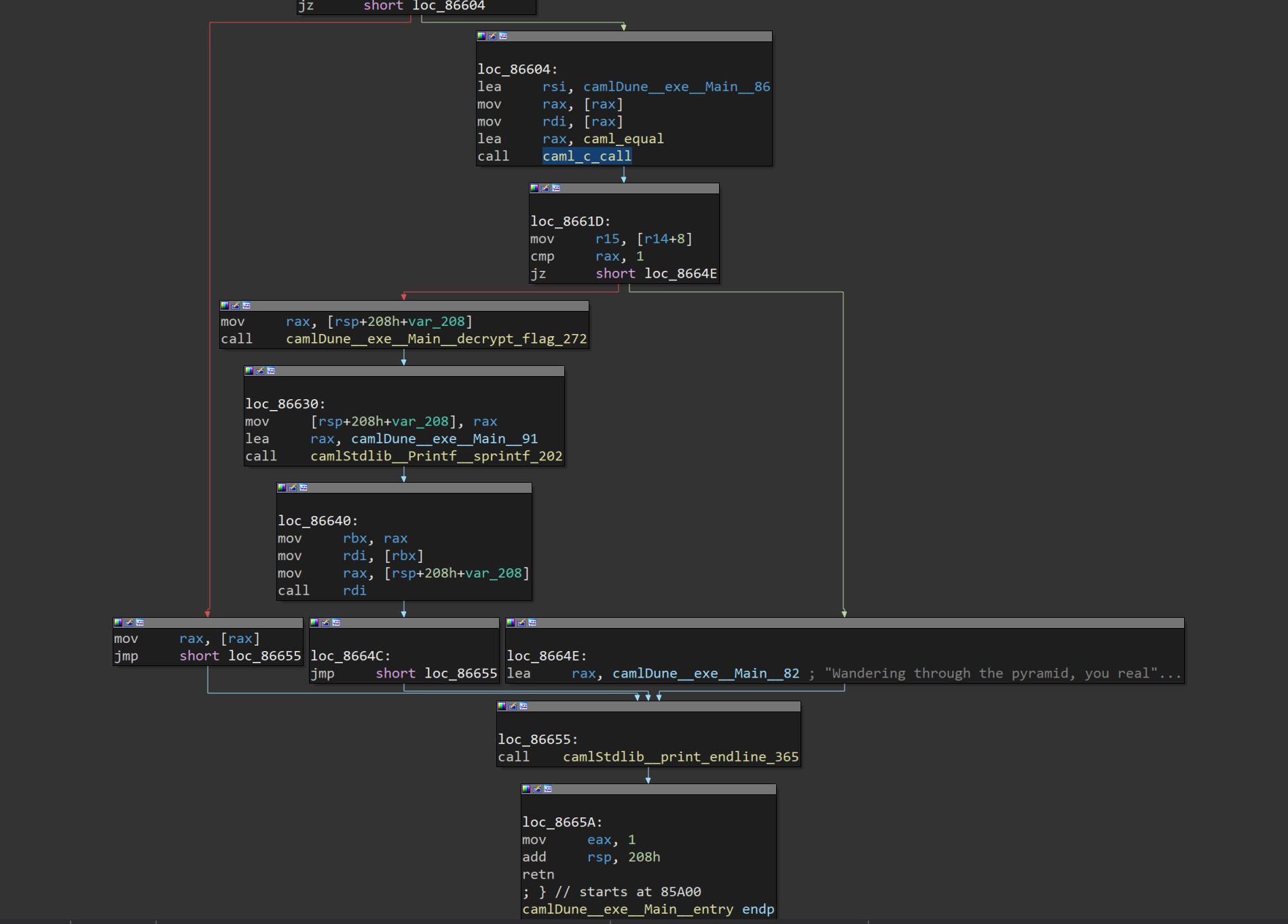Click the loc_8665A: label
The height and width of the screenshot is (924, 1288).
(x=562, y=822)
